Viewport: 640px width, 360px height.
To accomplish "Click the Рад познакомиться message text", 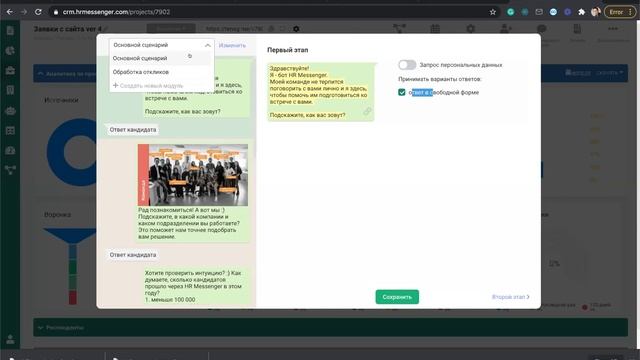I will (x=189, y=223).
